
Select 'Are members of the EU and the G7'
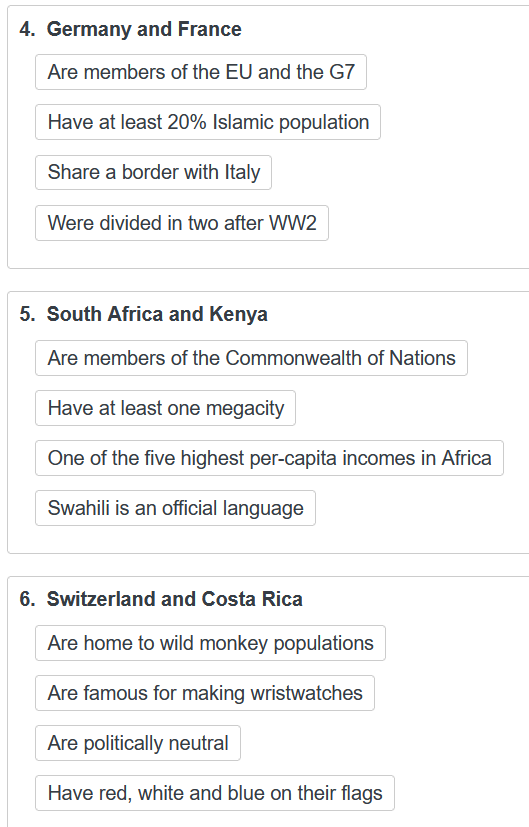tap(201, 72)
